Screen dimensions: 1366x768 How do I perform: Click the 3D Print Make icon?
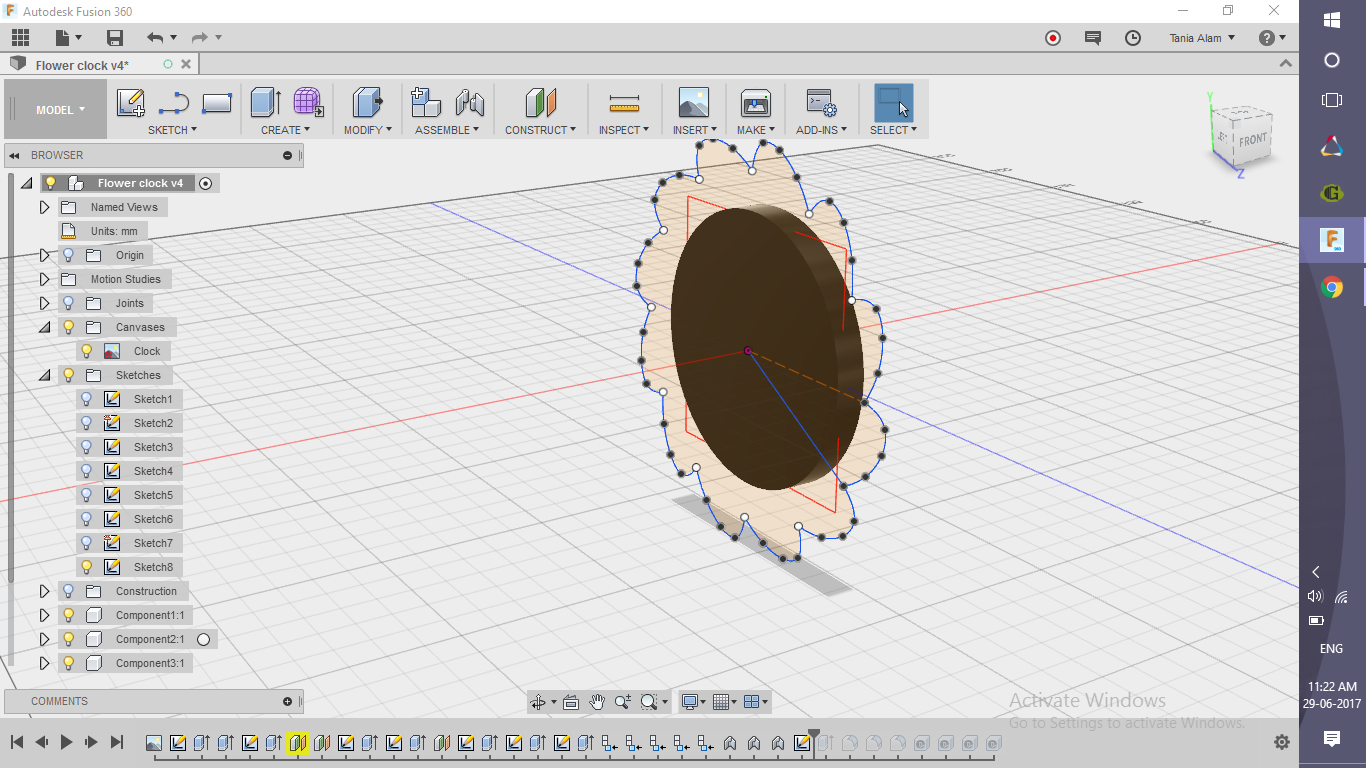pyautogui.click(x=755, y=102)
